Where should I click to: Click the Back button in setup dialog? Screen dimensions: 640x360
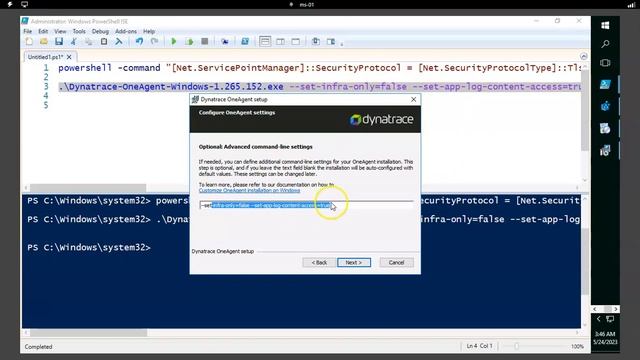coord(319,262)
